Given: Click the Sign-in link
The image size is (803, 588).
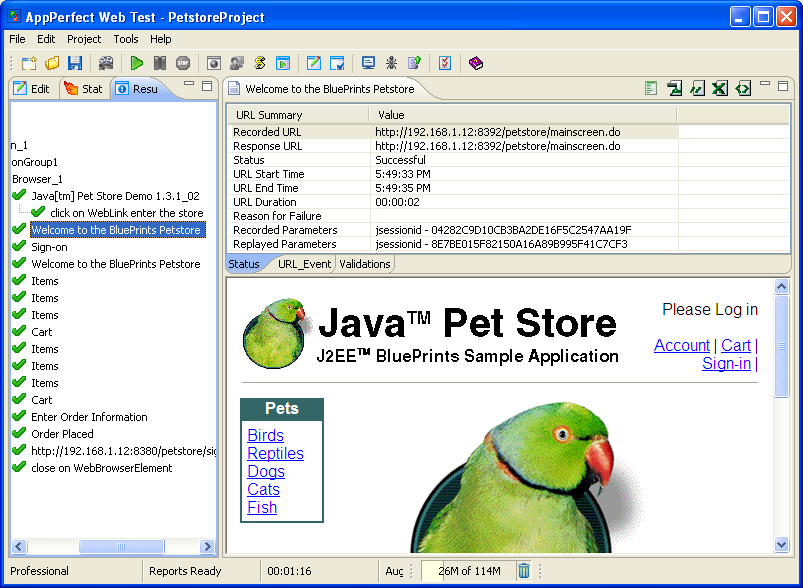Looking at the screenshot, I should [x=726, y=364].
